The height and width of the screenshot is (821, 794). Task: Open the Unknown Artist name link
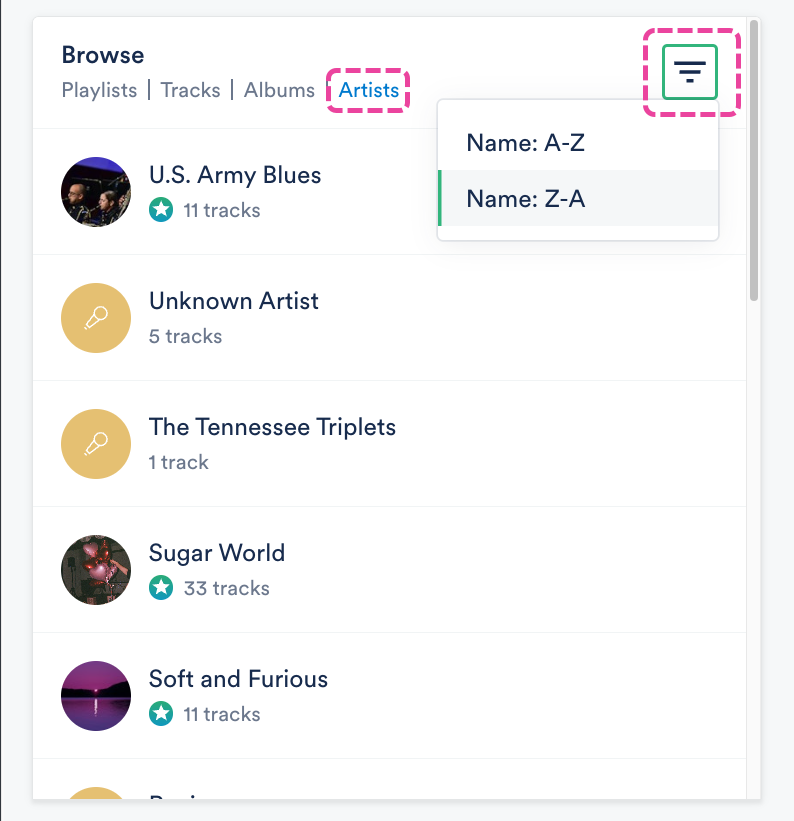234,301
